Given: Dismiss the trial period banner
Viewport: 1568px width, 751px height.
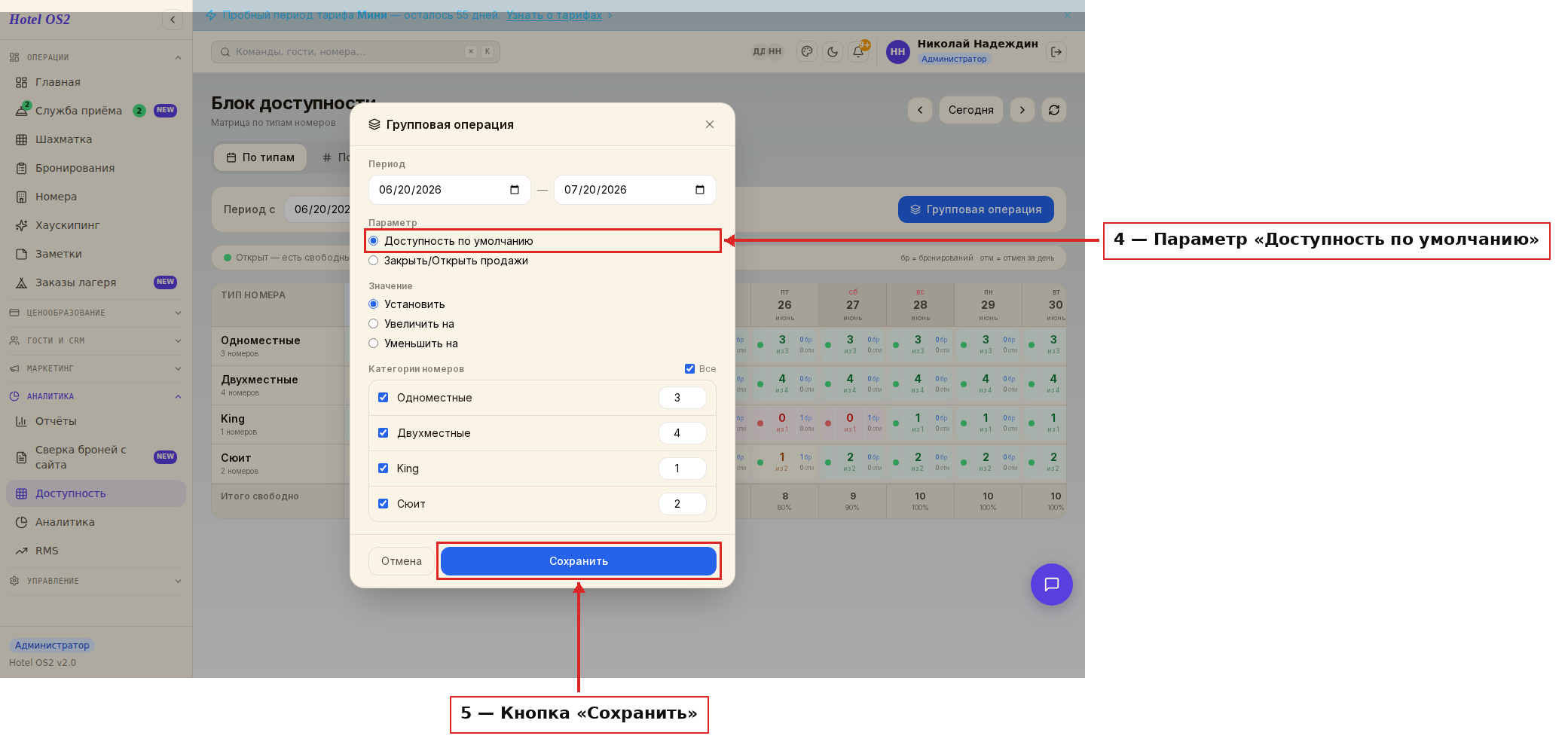Looking at the screenshot, I should 1067,15.
